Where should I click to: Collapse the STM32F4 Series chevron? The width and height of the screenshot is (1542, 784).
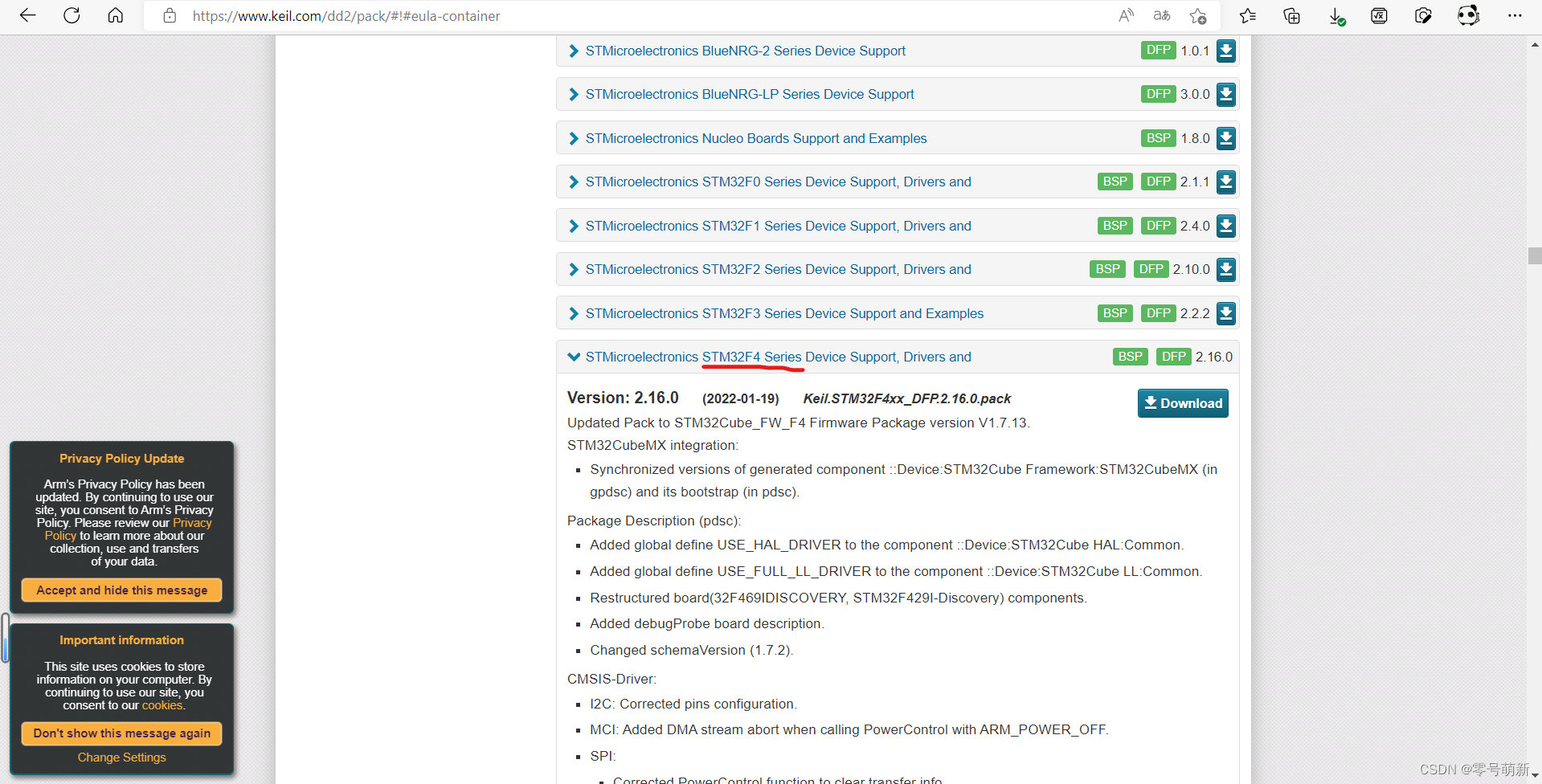[574, 357]
